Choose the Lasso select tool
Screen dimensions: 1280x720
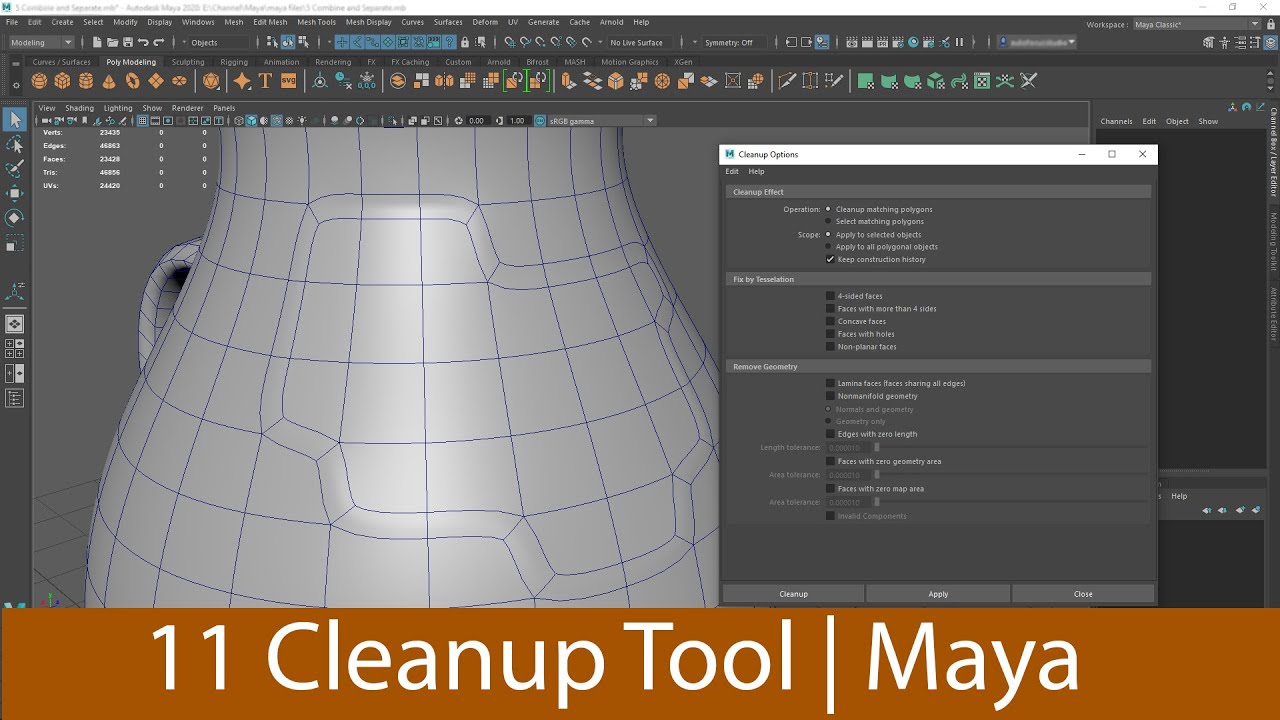pyautogui.click(x=14, y=145)
